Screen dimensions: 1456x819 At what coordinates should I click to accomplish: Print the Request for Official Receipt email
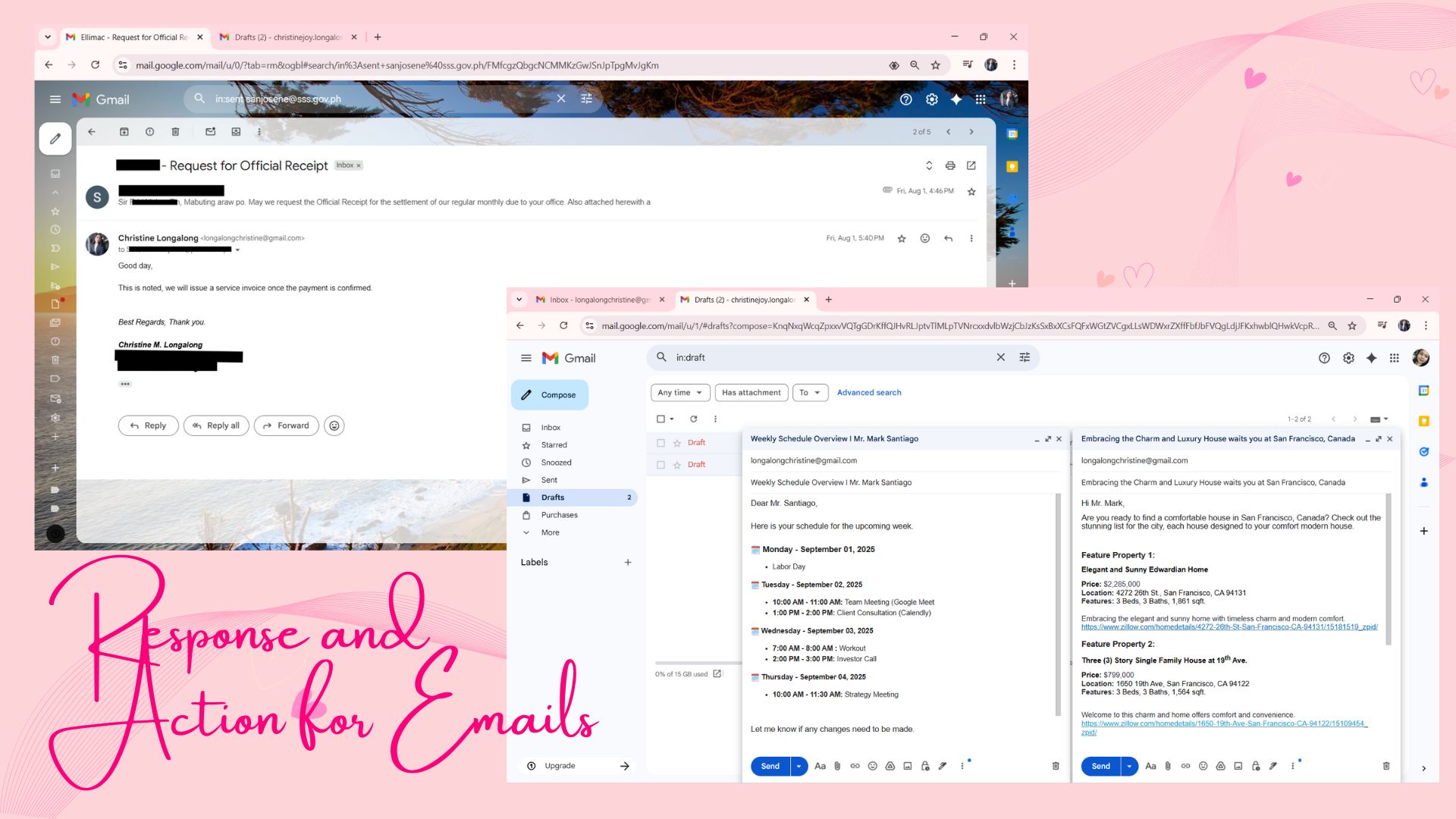[x=950, y=165]
